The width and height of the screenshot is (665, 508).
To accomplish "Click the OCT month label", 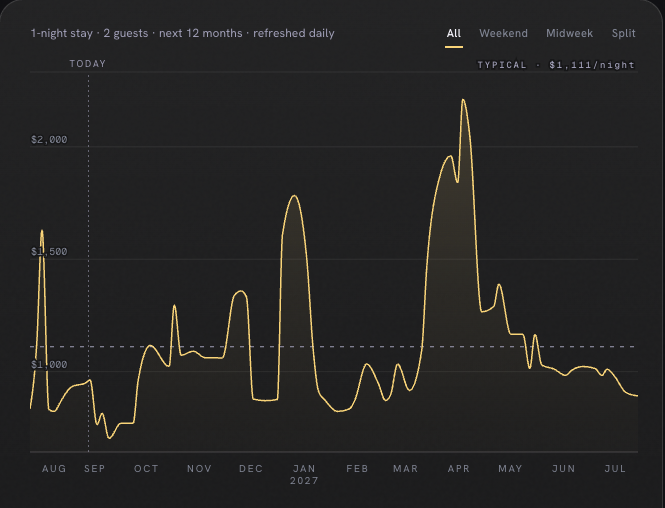I will [x=146, y=469].
